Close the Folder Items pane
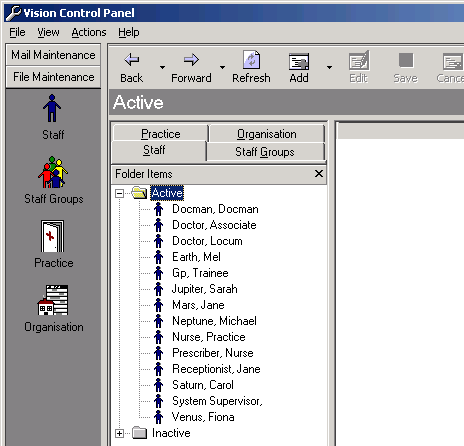The width and height of the screenshot is (464, 446). coord(319,174)
